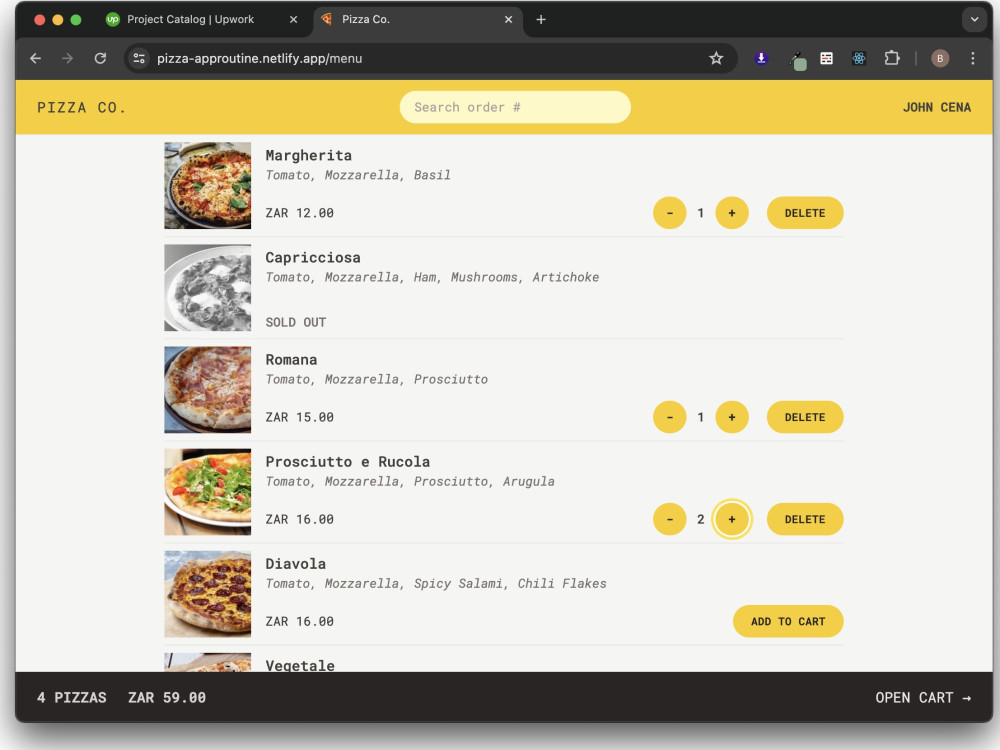The image size is (1000, 750).
Task: Click the Prosciutto e Rucola name
Action: pyautogui.click(x=348, y=462)
